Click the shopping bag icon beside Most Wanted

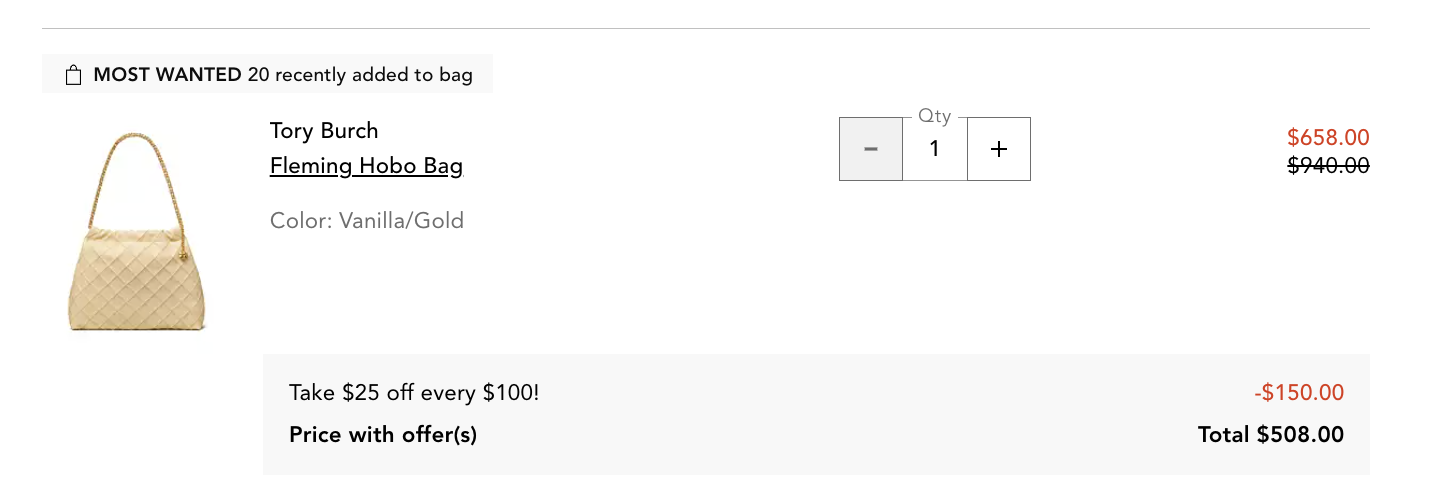click(x=73, y=75)
